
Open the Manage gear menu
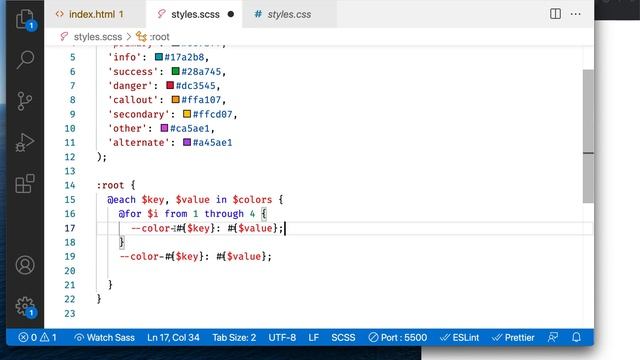point(25,306)
